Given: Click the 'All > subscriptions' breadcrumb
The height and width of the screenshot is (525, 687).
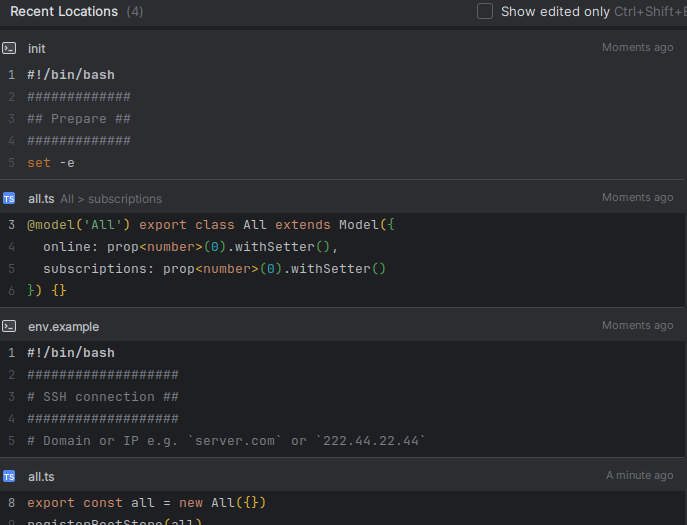Looking at the screenshot, I should tap(111, 199).
